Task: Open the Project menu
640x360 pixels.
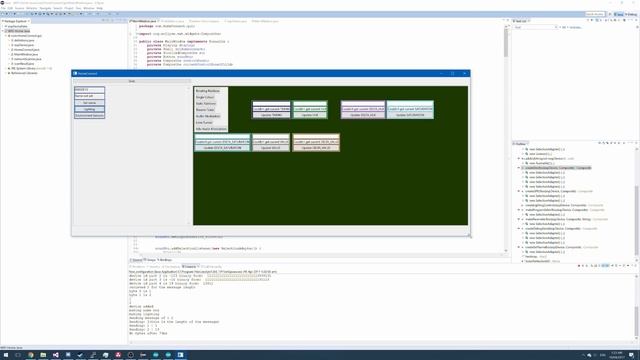Action: pos(69,8)
